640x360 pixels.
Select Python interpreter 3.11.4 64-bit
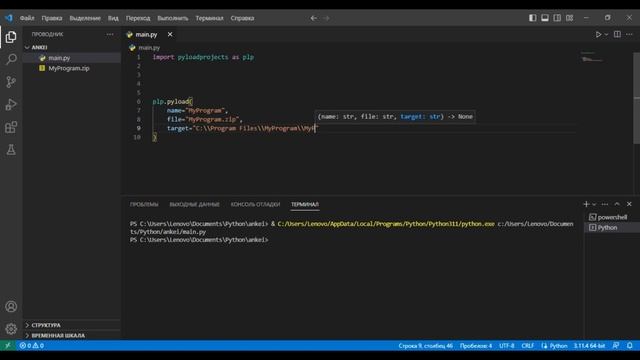(589, 346)
